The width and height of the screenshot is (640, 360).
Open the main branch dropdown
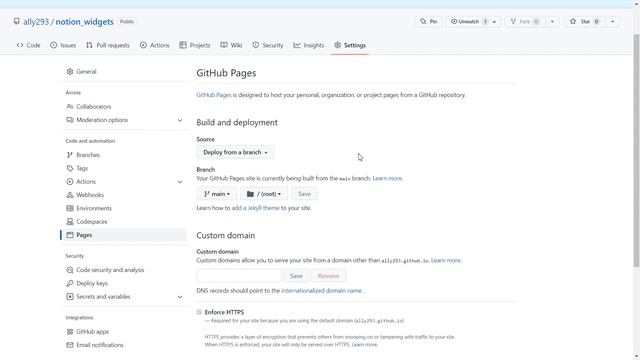(x=217, y=194)
